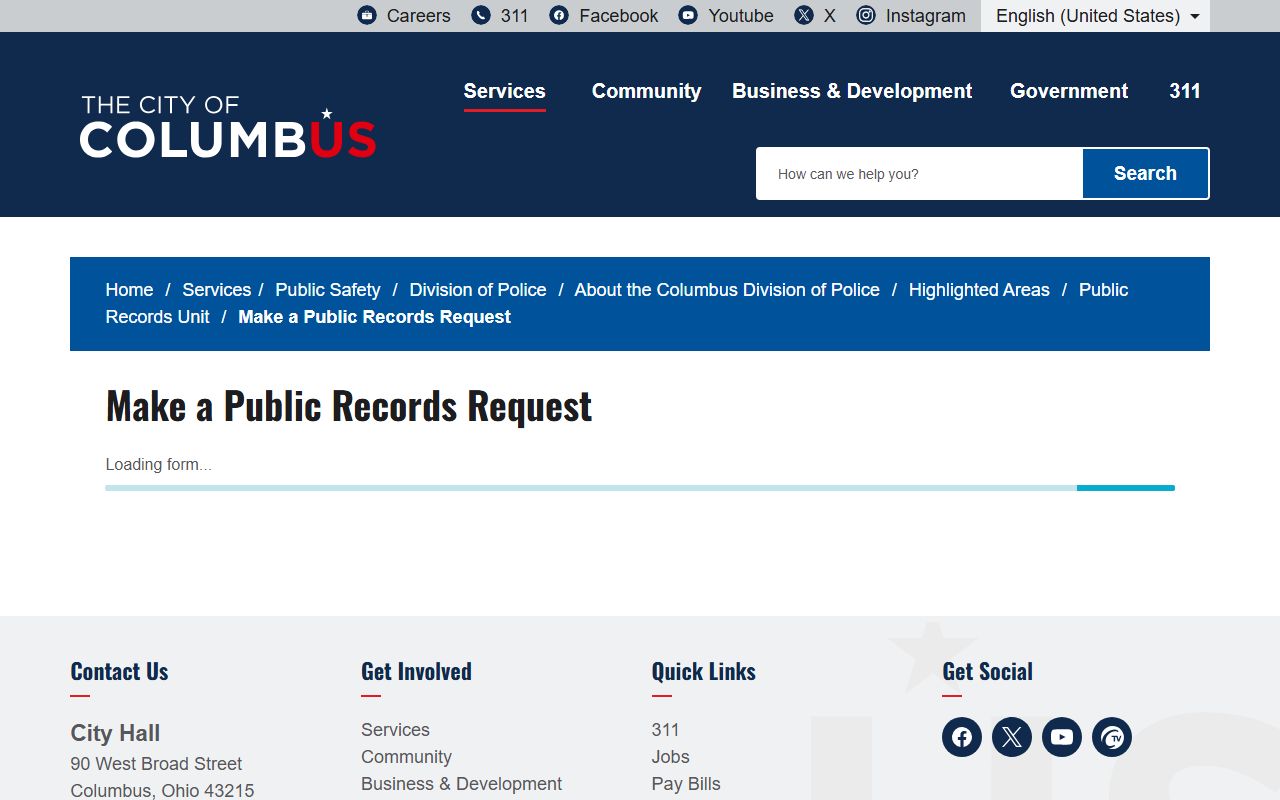Click the Careers briefcase icon
This screenshot has height=800, width=1280.
367,15
